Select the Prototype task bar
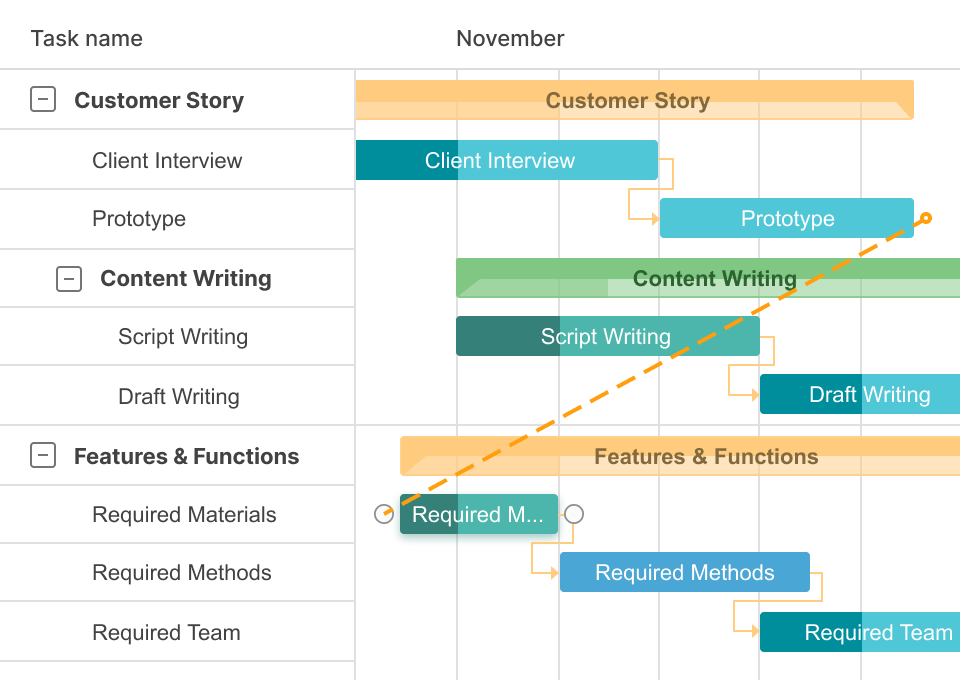Image resolution: width=960 pixels, height=680 pixels. coord(786,218)
